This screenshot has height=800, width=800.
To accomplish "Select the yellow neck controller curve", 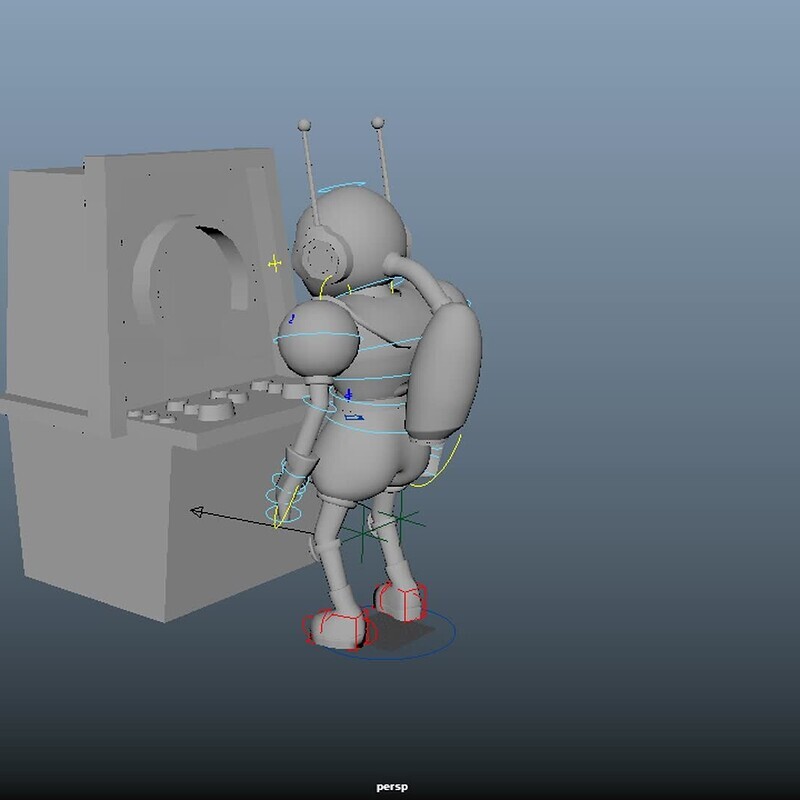I will [x=324, y=286].
